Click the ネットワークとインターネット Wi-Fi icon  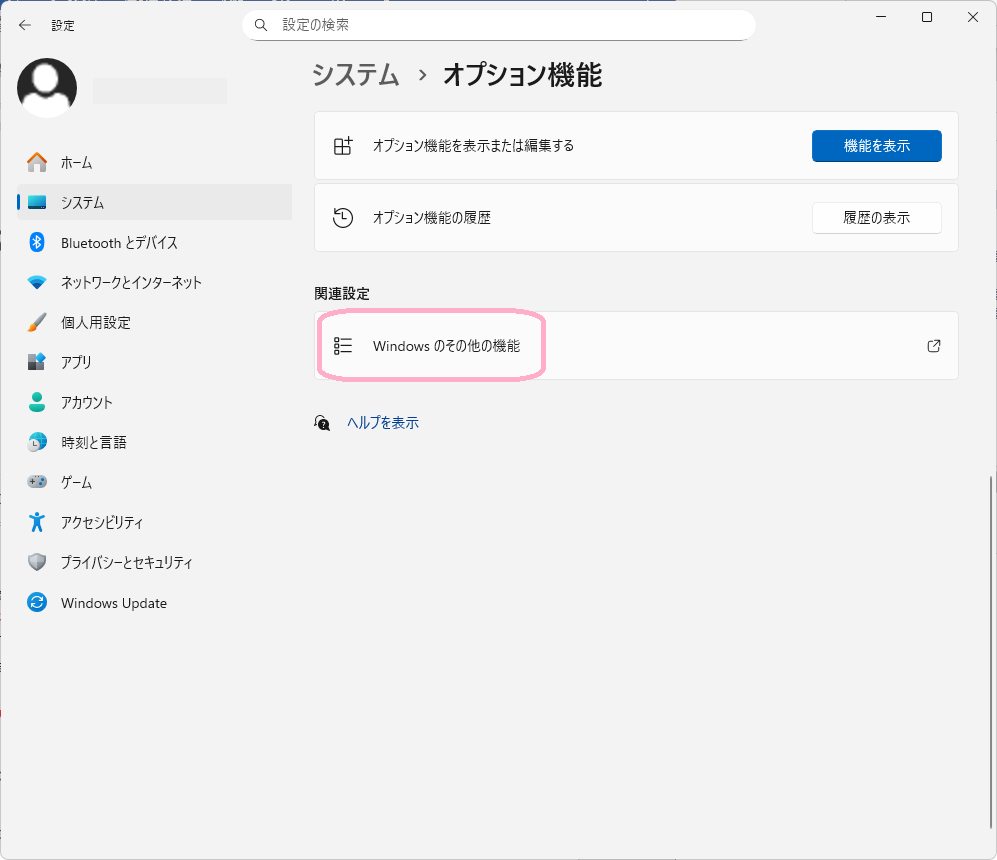point(37,282)
